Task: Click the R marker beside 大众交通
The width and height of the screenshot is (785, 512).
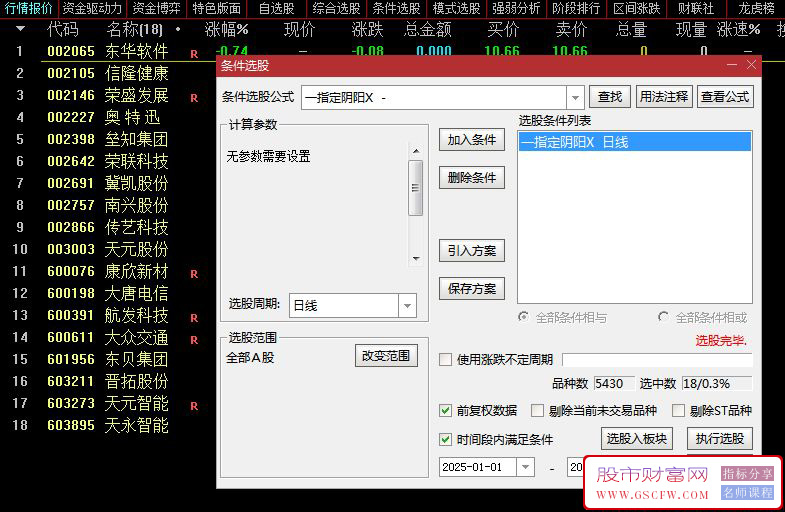Action: pyautogui.click(x=194, y=340)
